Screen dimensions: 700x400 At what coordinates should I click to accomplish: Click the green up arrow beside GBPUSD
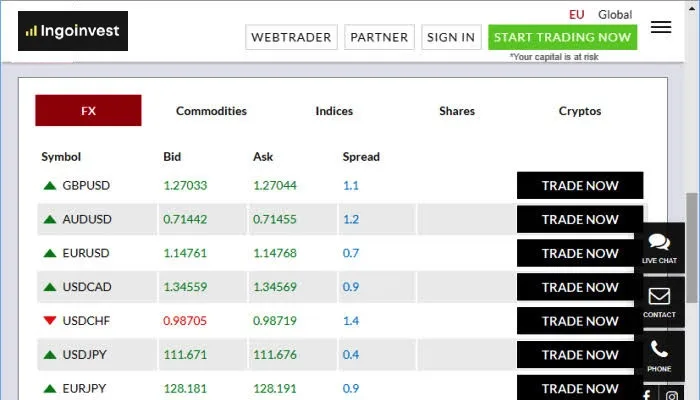coord(49,185)
